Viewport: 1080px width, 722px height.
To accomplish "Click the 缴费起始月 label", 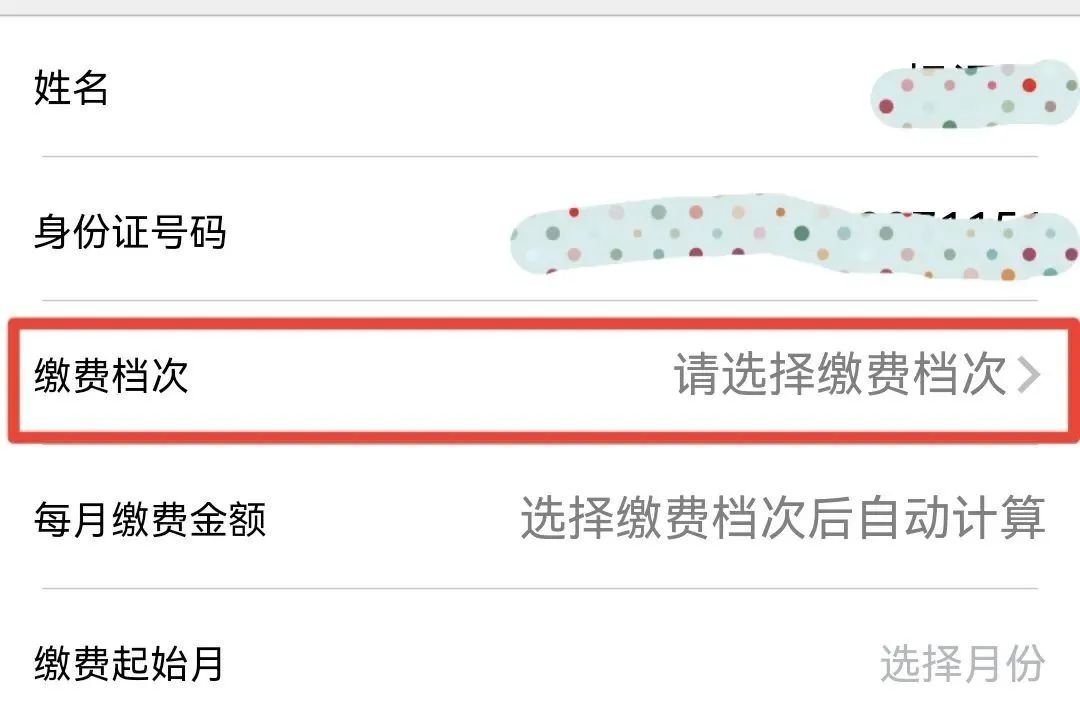I will (x=129, y=664).
